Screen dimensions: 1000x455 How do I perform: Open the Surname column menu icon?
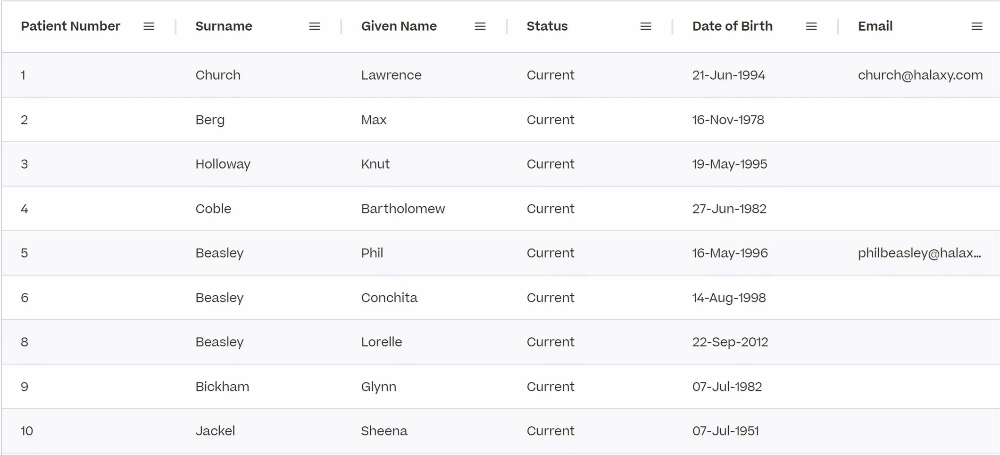(314, 26)
